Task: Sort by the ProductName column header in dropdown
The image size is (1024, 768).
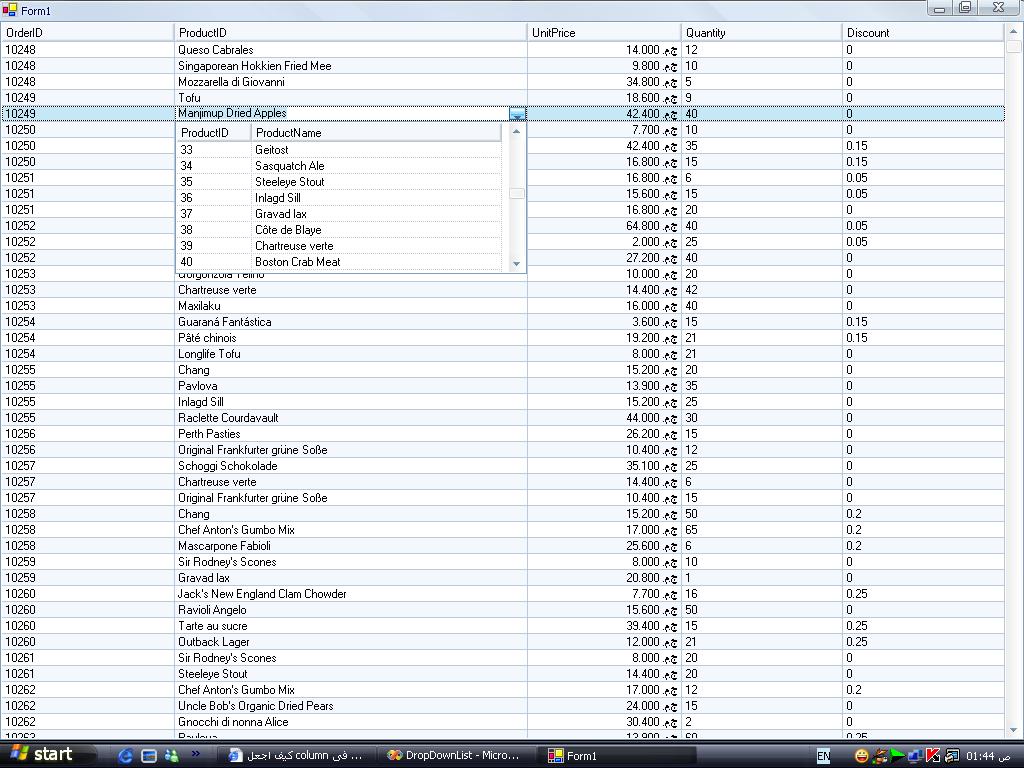Action: pyautogui.click(x=376, y=133)
